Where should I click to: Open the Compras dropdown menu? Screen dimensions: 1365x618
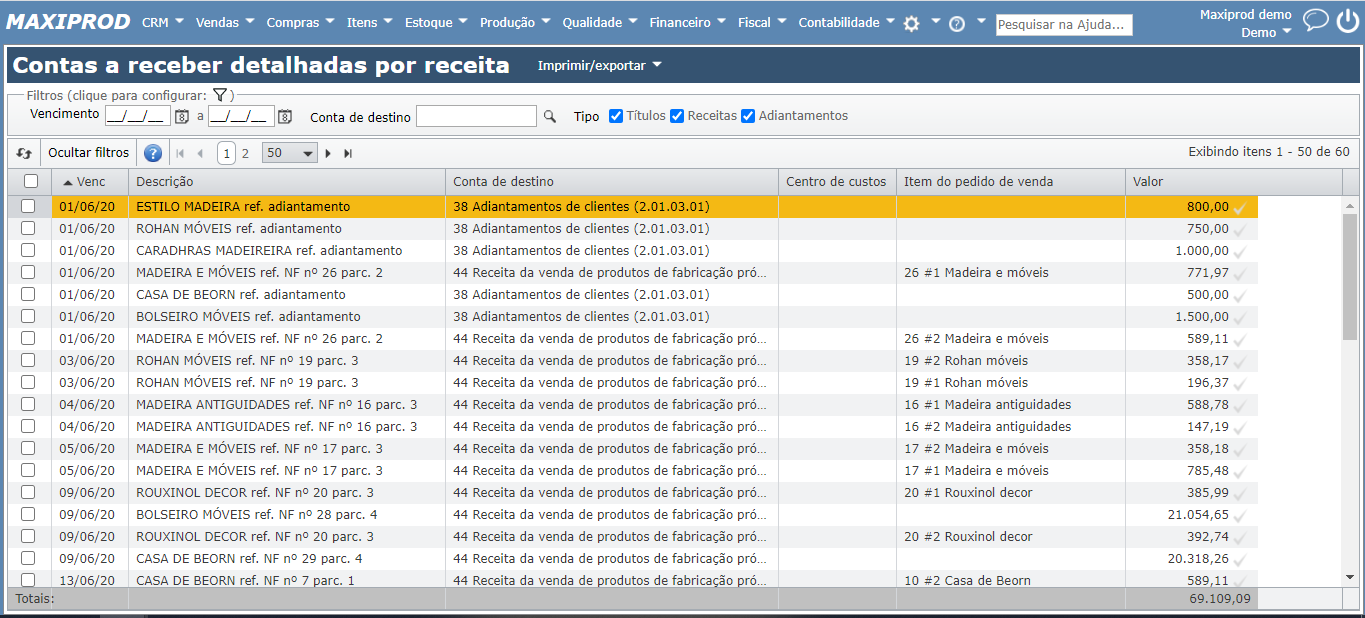point(301,22)
